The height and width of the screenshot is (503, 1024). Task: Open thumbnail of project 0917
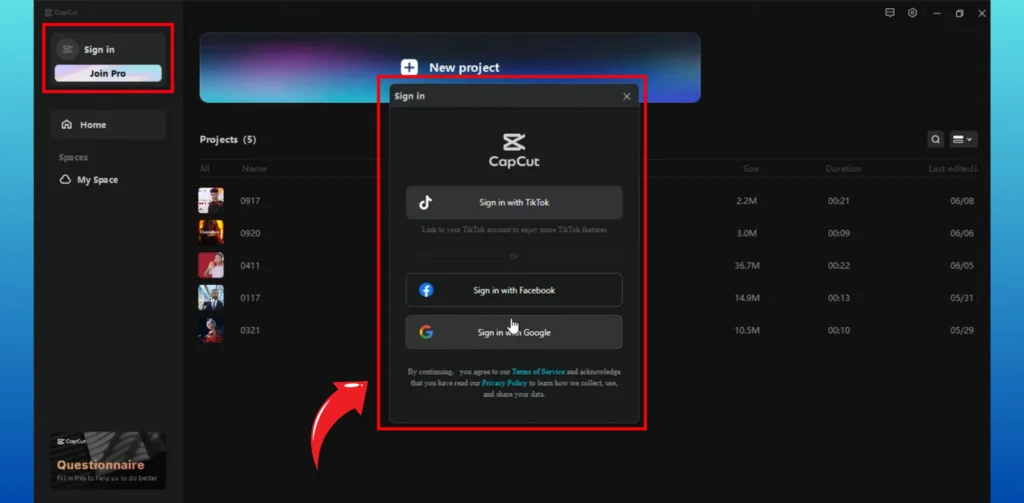[x=211, y=201]
